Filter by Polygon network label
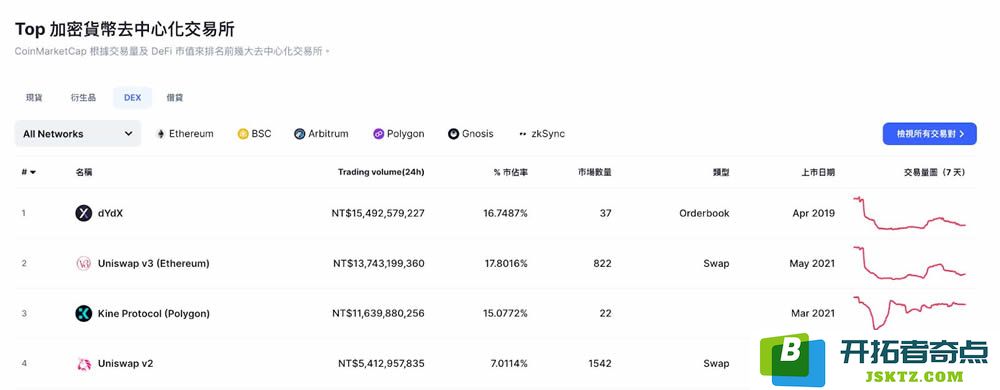 [406, 134]
